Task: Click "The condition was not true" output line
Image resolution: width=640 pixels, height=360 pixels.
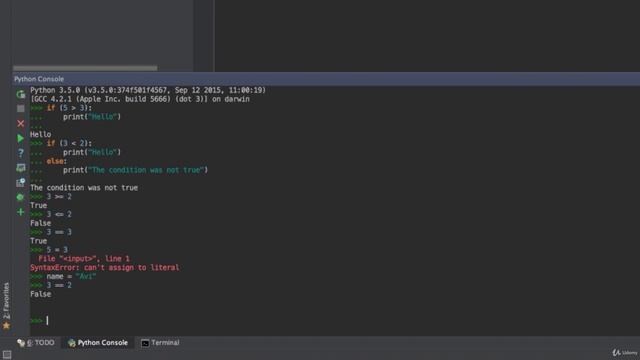Action: coord(84,188)
